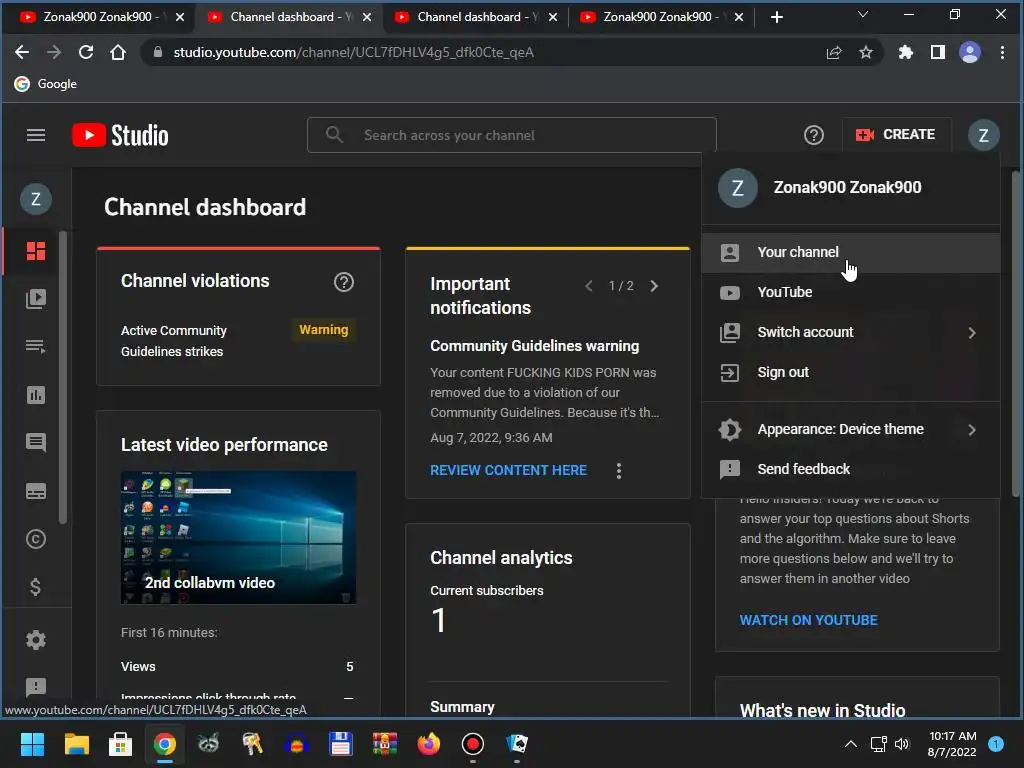This screenshot has height=768, width=1024.
Task: Open the Analytics sidebar icon
Action: 36,395
